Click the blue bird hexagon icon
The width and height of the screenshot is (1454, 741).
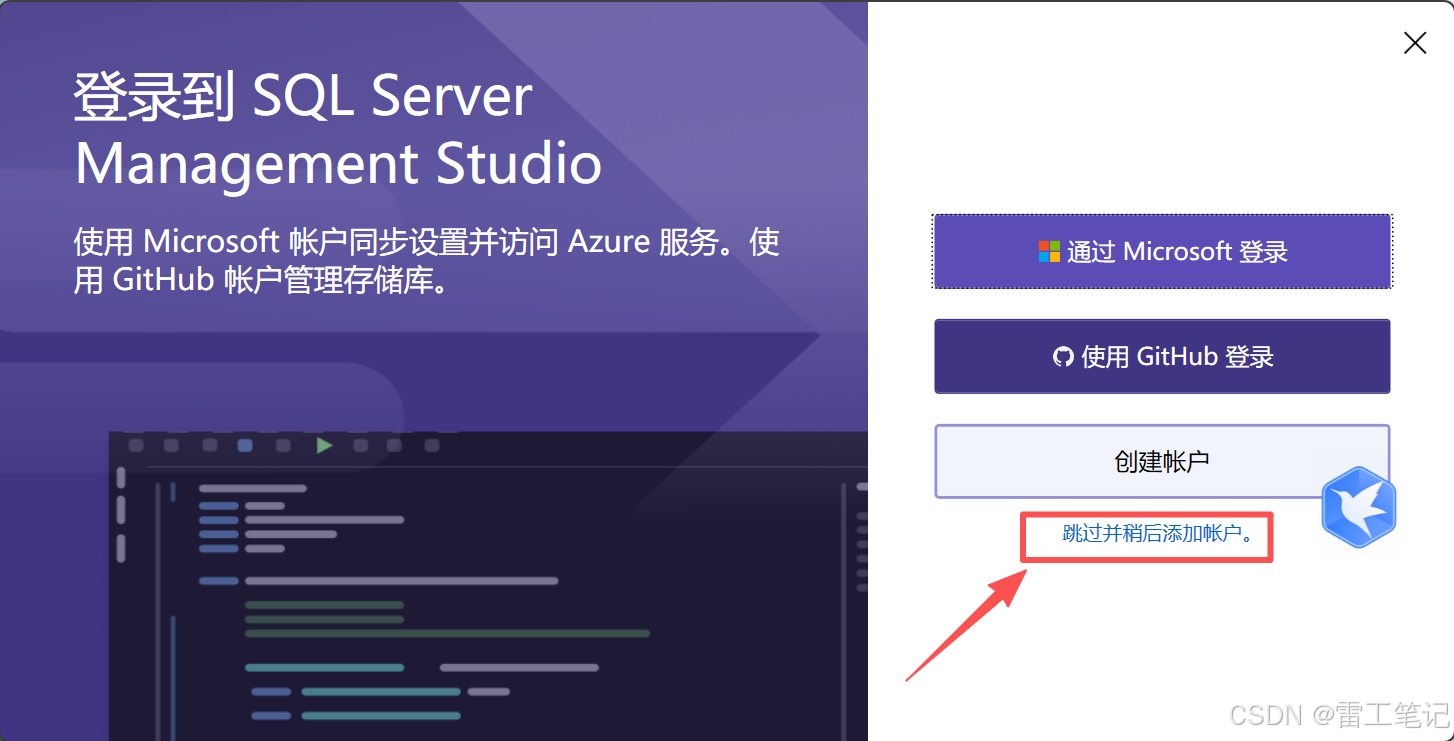point(1358,507)
